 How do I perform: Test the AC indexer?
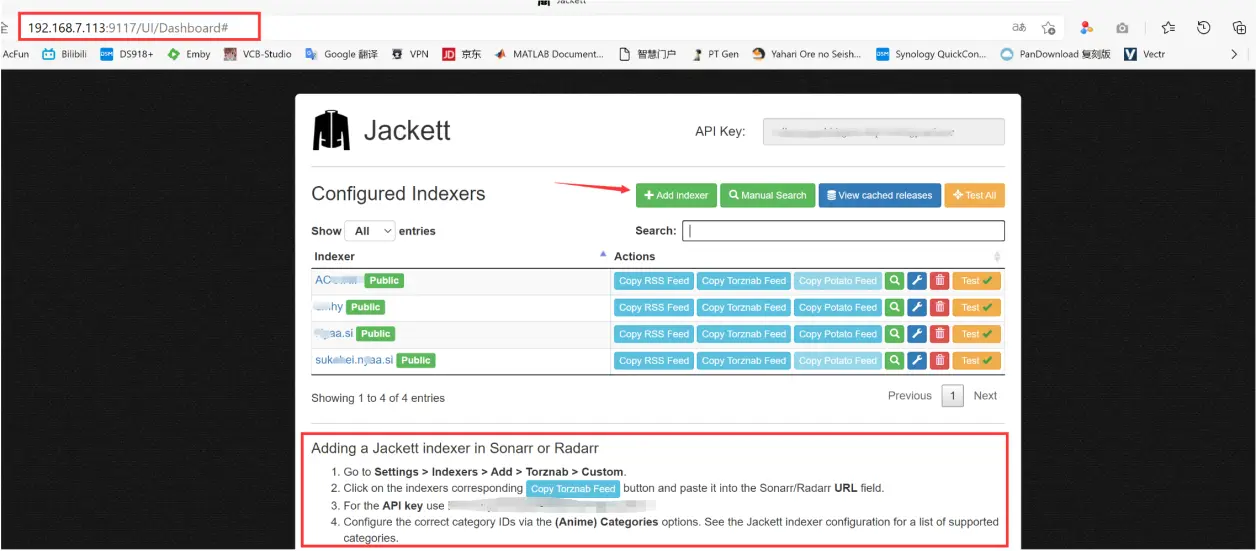pos(977,281)
